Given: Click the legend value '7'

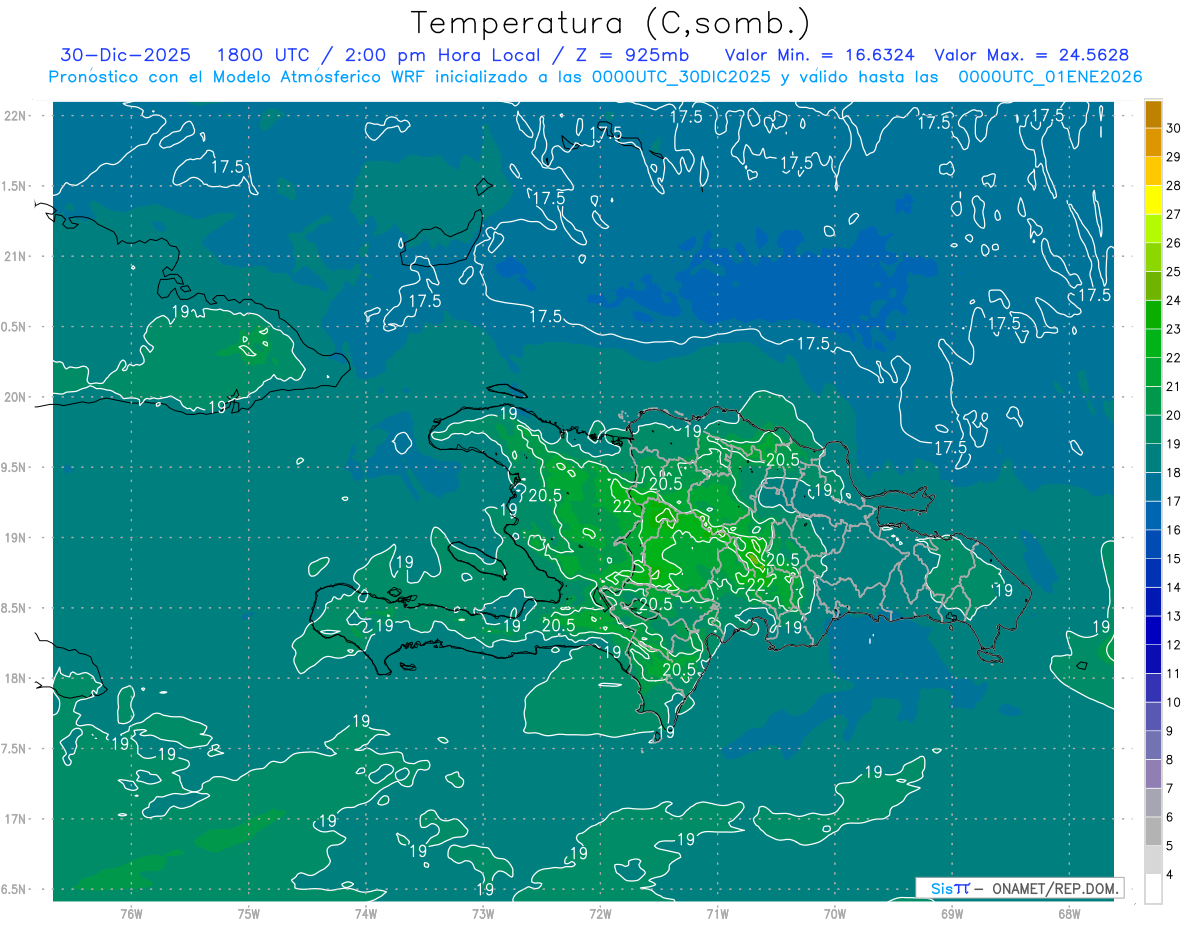Looking at the screenshot, I should (x=1171, y=788).
